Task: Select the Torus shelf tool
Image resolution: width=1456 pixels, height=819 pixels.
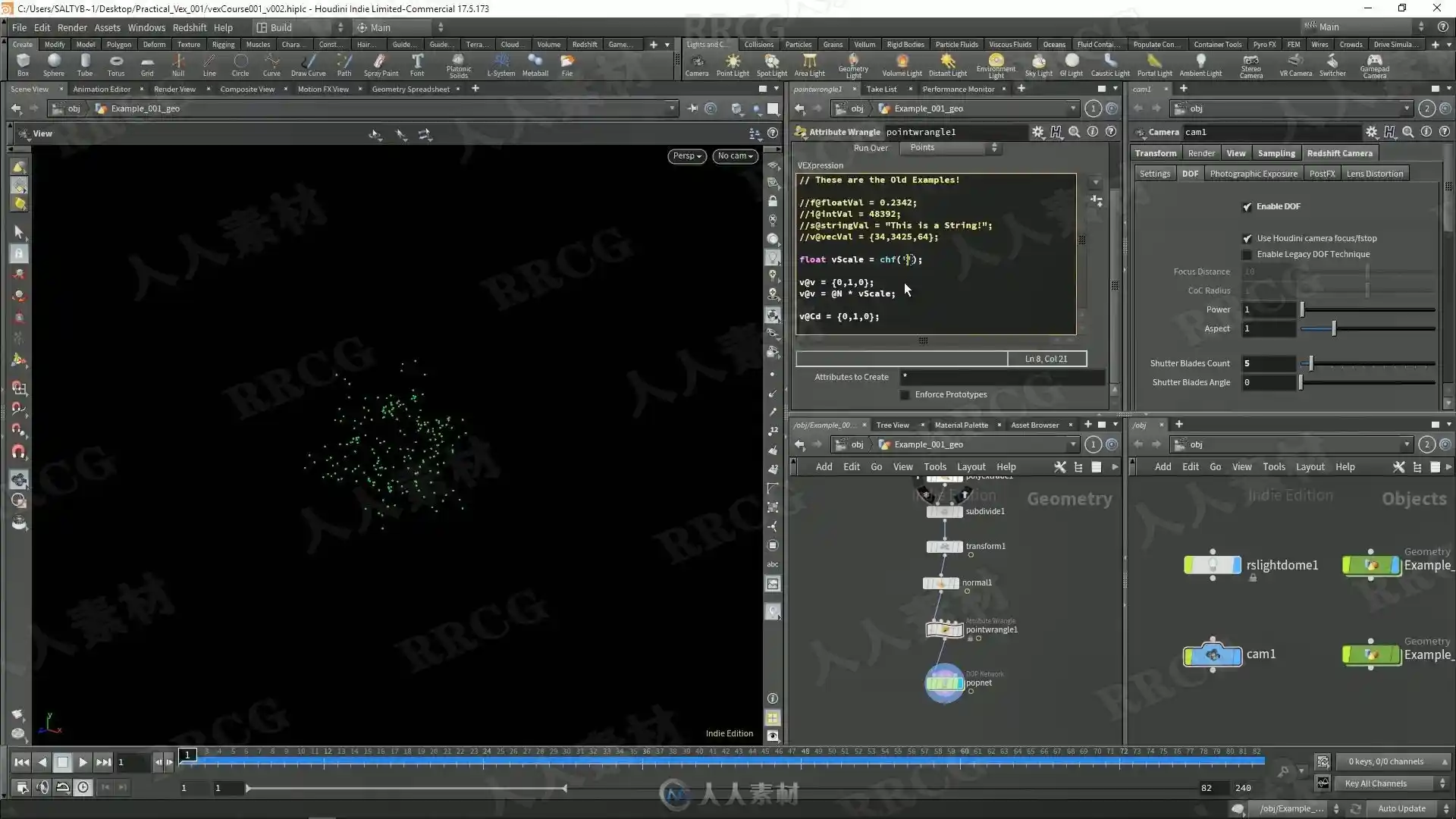Action: [x=116, y=64]
